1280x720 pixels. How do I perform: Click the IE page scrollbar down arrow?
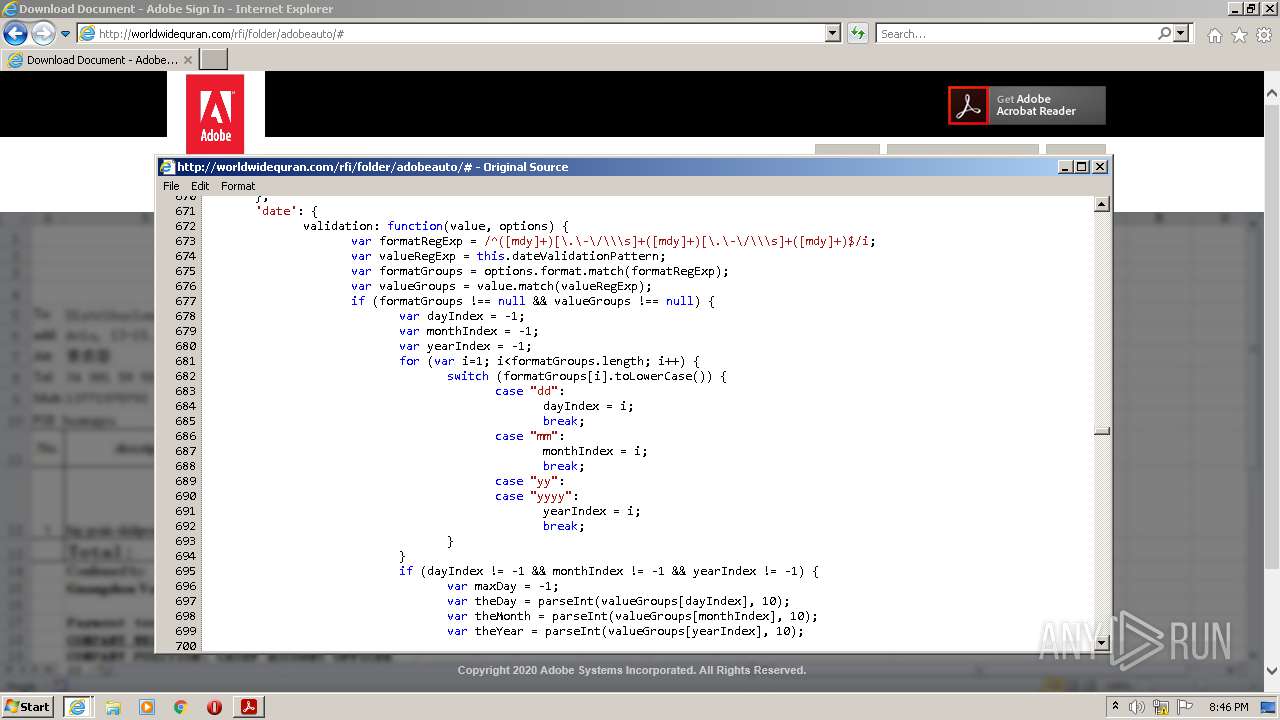1272,672
